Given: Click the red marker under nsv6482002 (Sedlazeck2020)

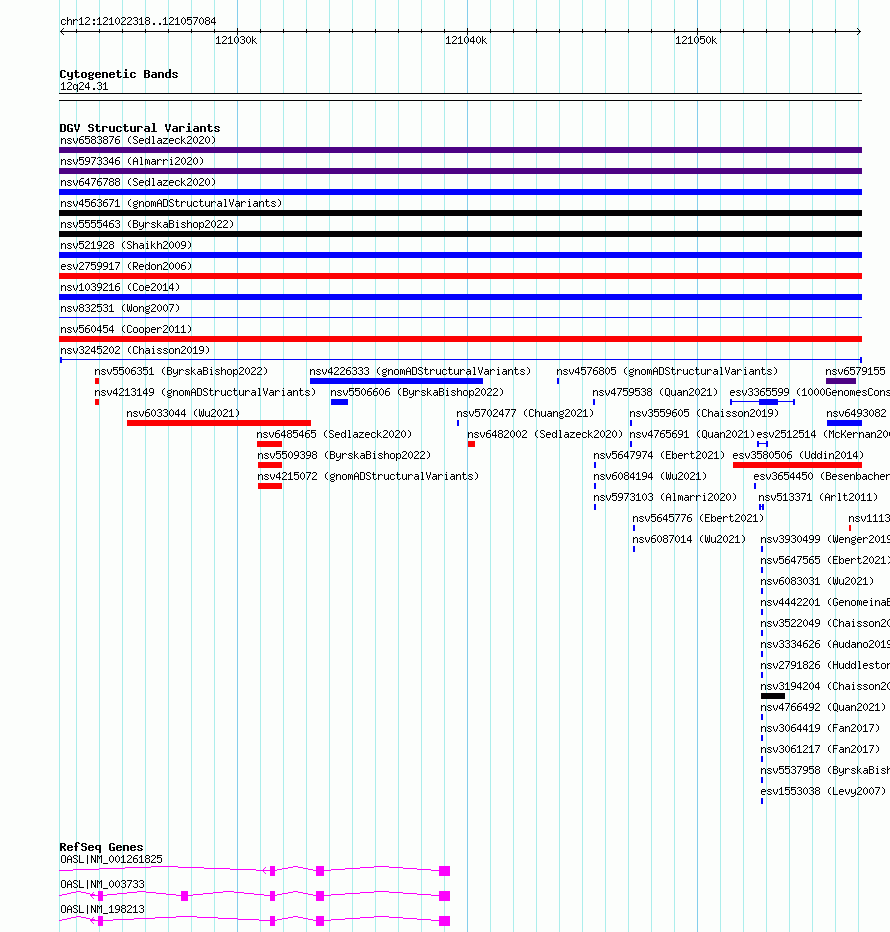Looking at the screenshot, I should [x=471, y=444].
